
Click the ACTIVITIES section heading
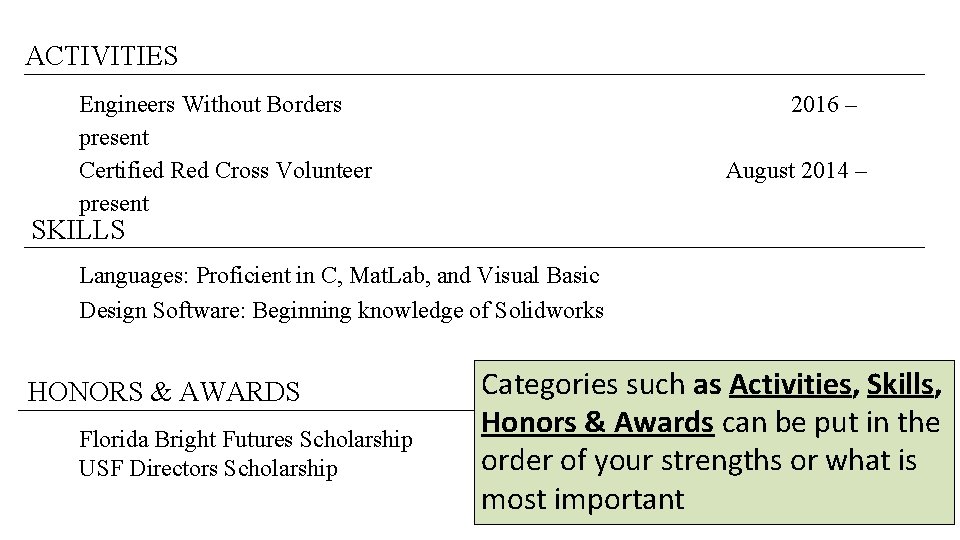[102, 56]
